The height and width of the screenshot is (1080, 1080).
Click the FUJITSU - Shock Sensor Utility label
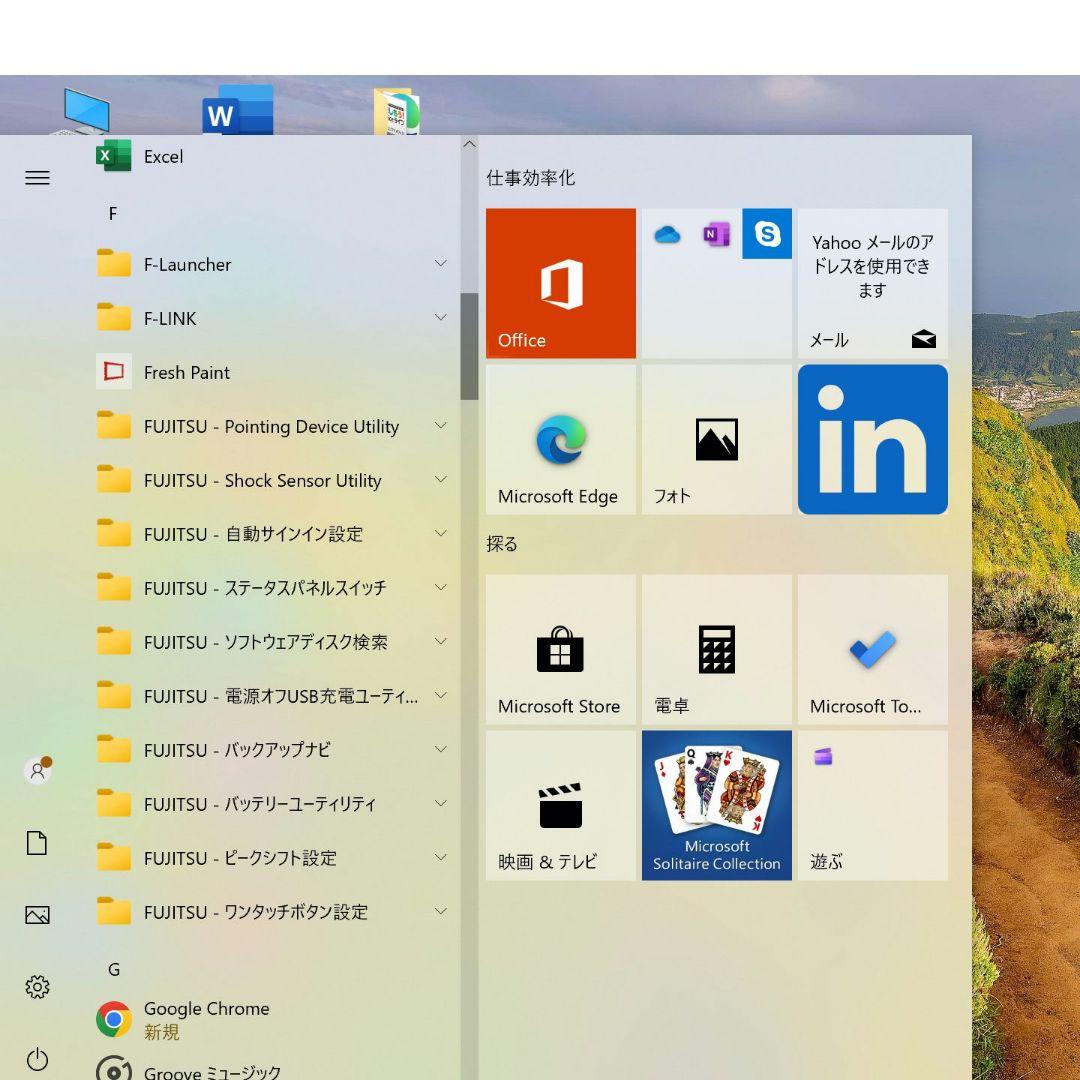point(262,481)
